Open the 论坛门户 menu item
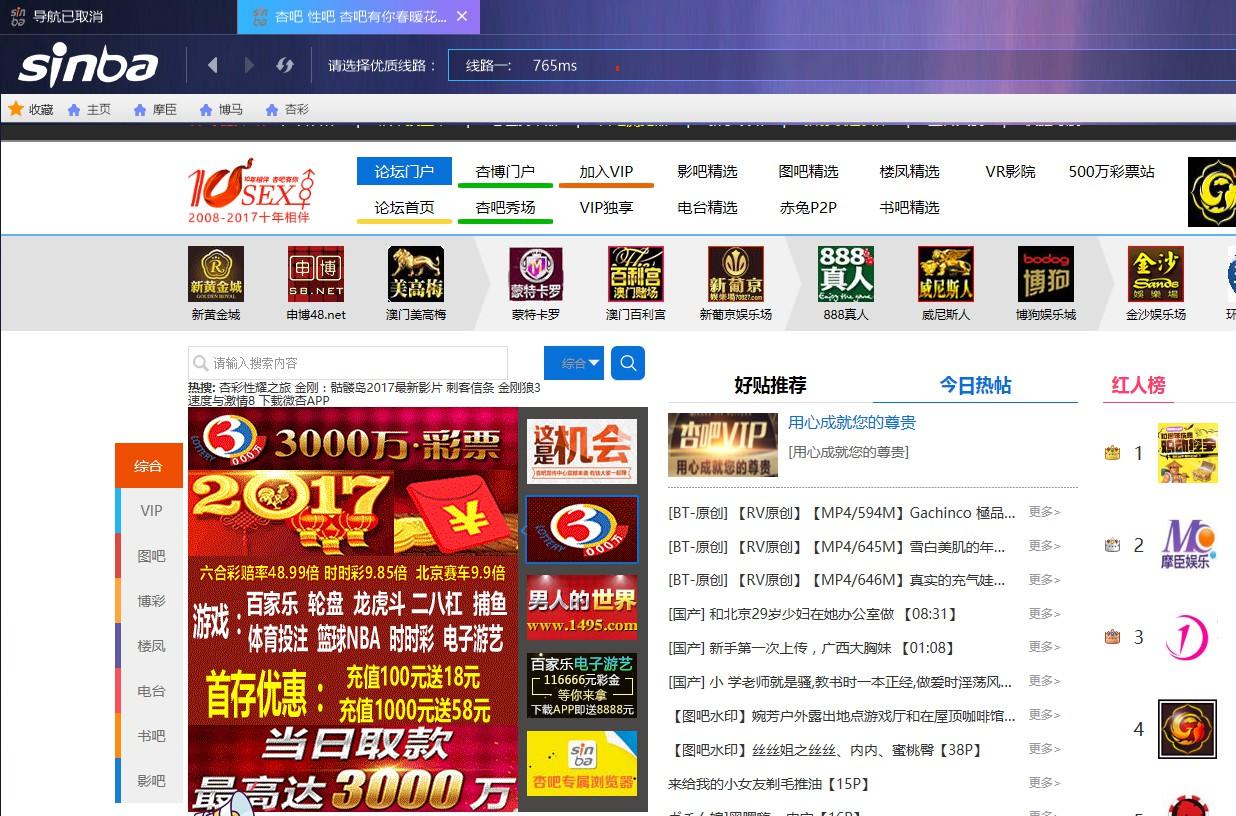 coord(404,171)
